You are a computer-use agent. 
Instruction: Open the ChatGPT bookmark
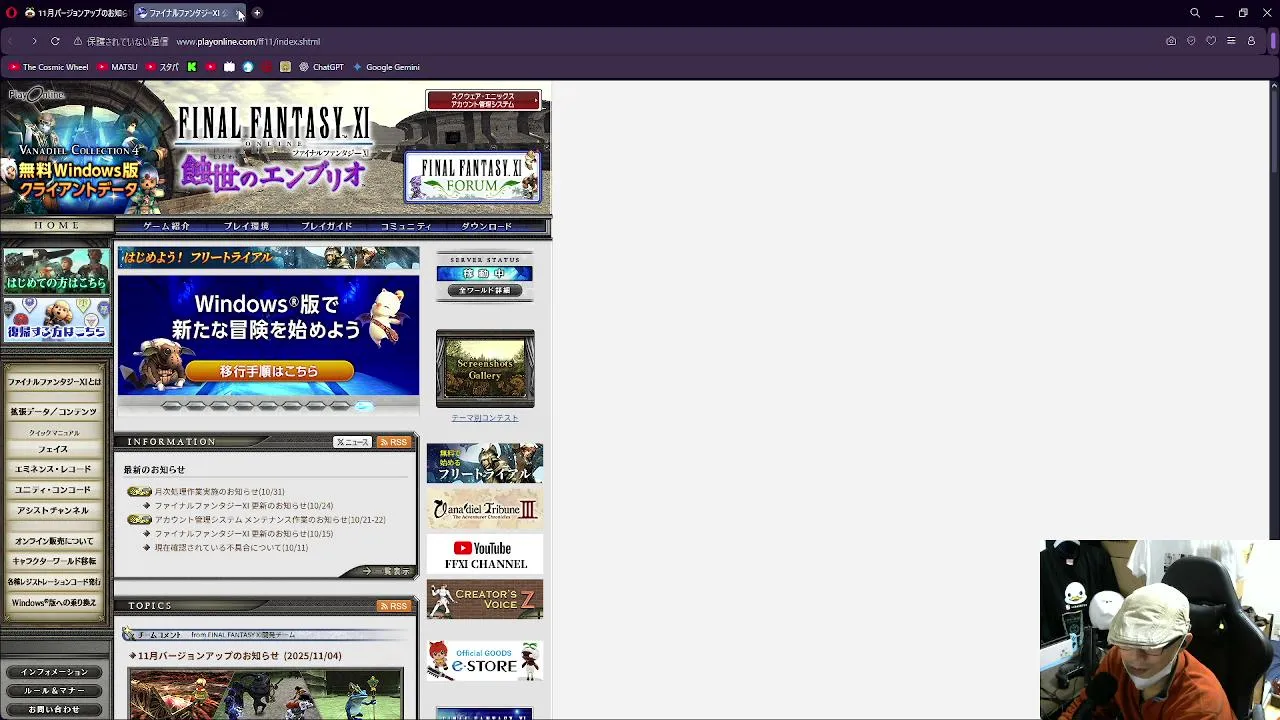[321, 67]
